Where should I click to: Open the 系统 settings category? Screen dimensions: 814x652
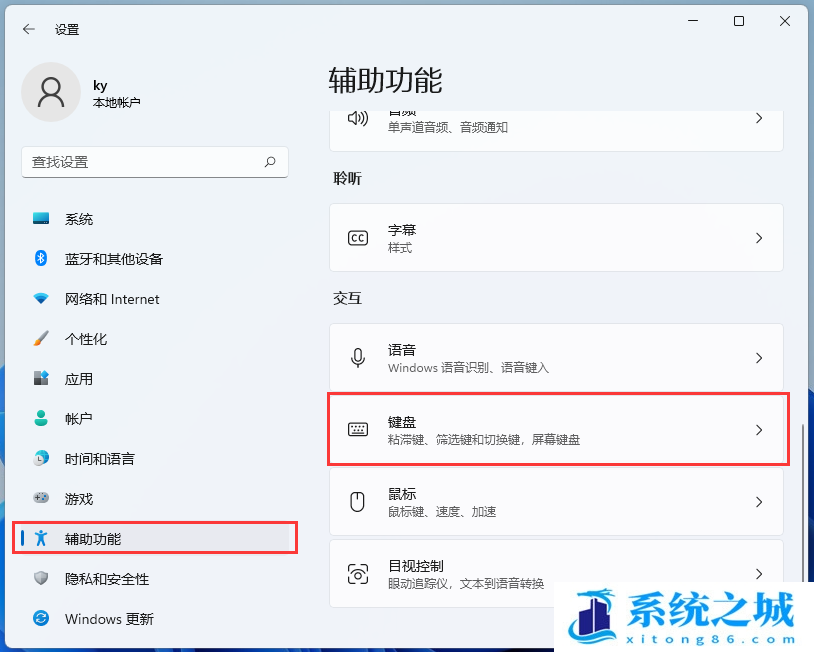click(x=155, y=219)
